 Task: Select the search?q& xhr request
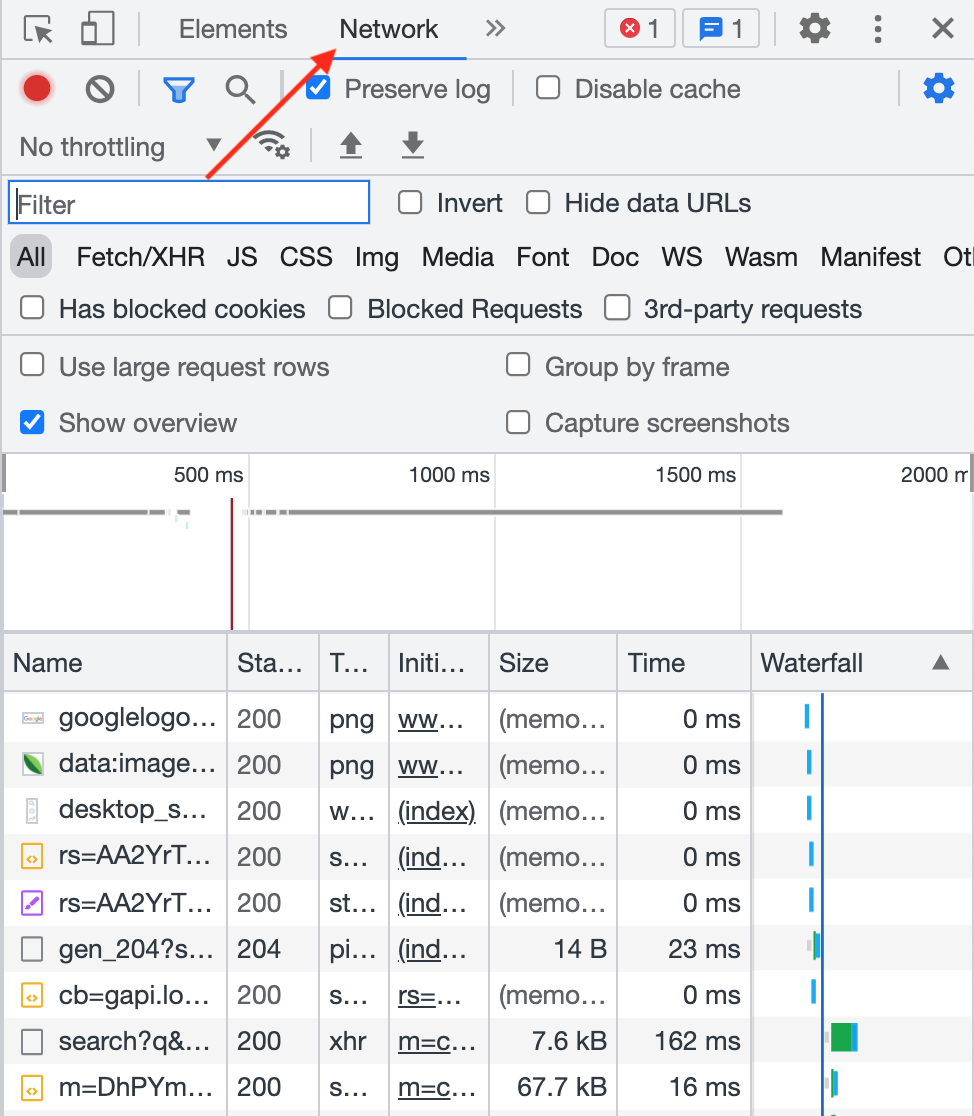[x=488, y=1041]
